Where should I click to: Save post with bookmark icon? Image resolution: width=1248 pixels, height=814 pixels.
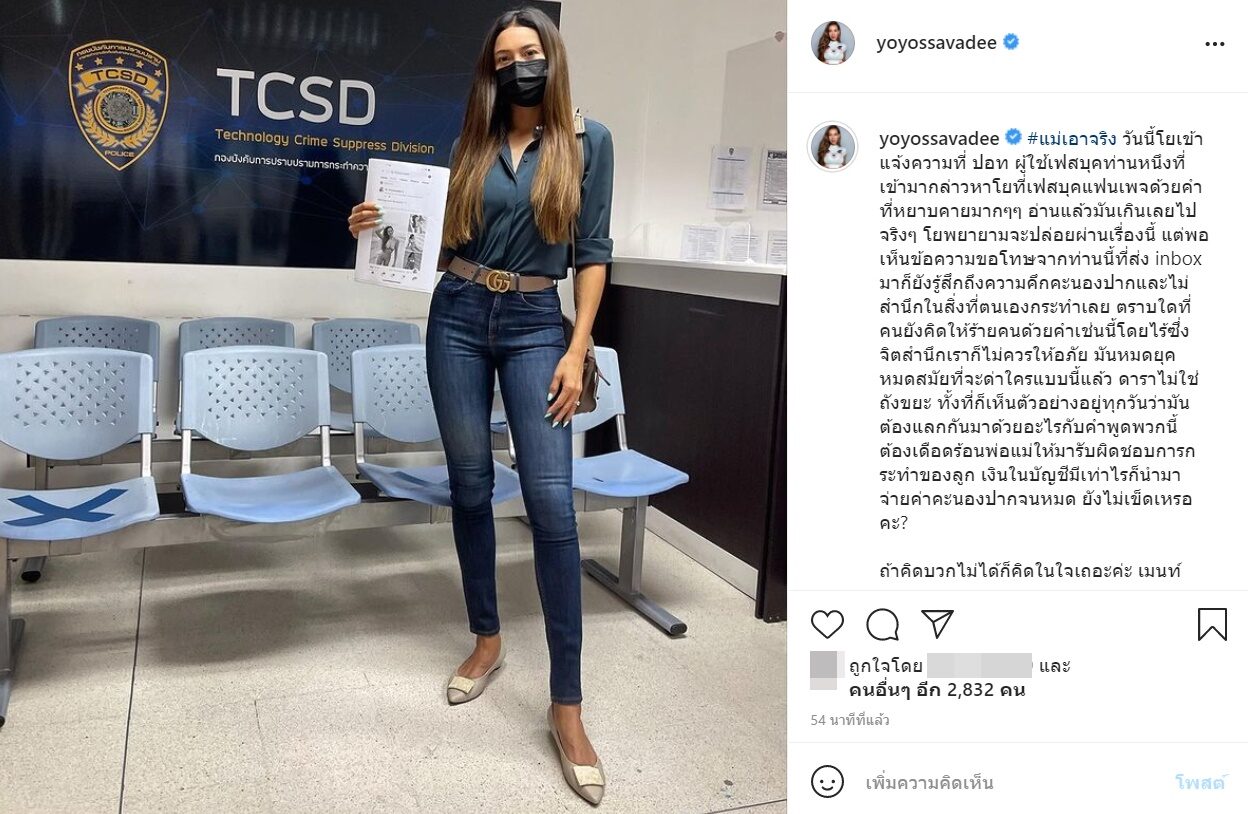point(1212,624)
